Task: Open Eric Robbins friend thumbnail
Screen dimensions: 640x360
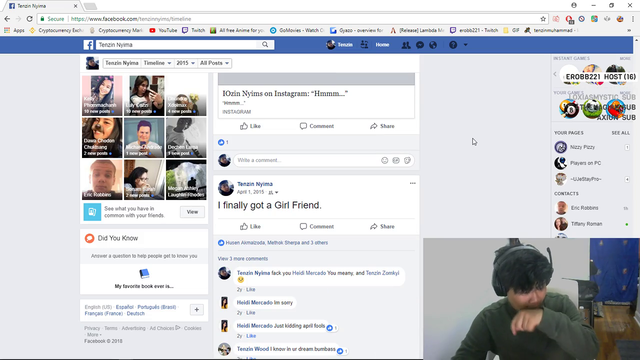Action: click(x=102, y=180)
